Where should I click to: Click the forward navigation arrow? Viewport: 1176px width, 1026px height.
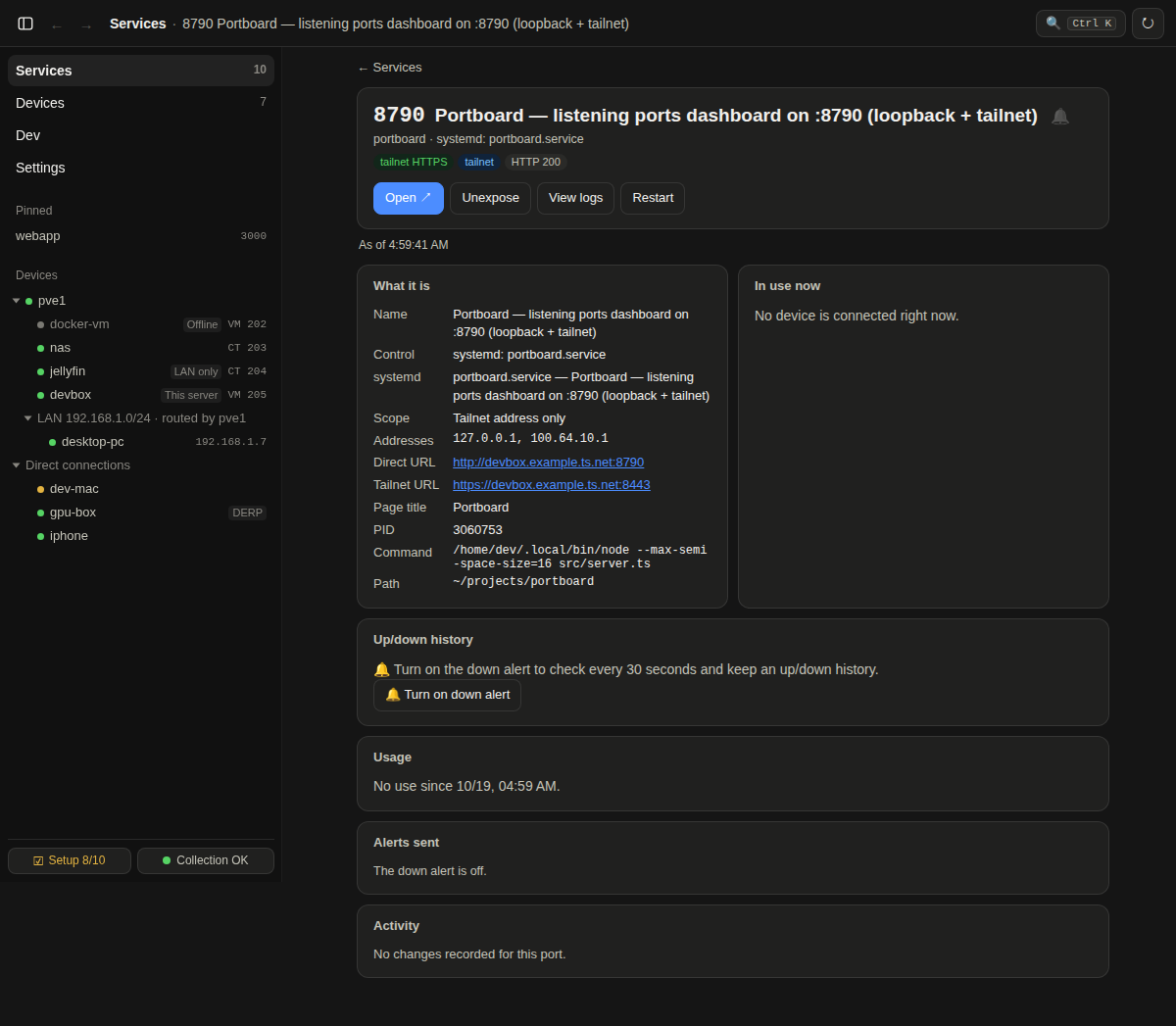[x=86, y=25]
